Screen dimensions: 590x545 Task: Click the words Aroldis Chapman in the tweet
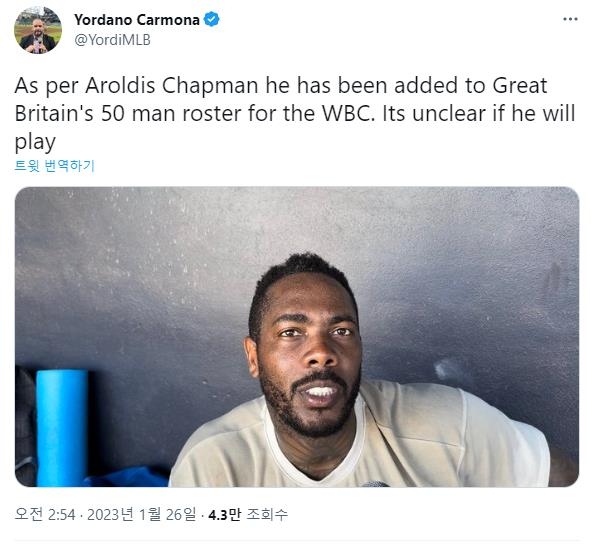172,85
